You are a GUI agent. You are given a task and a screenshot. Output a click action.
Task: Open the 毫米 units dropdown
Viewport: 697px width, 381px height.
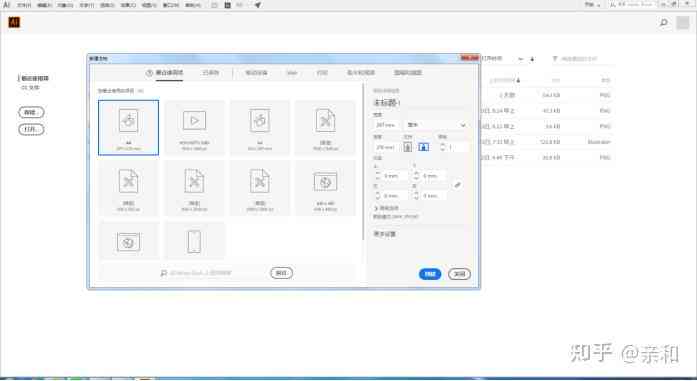click(x=436, y=125)
